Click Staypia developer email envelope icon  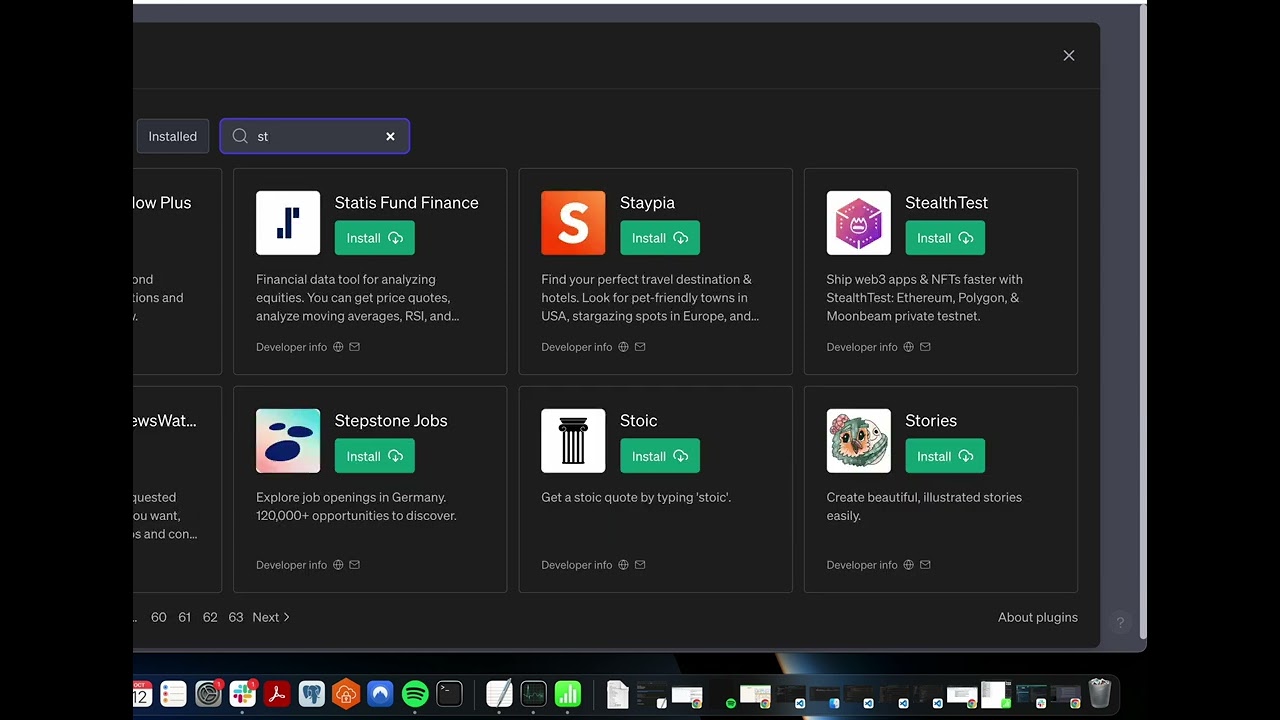pos(640,347)
